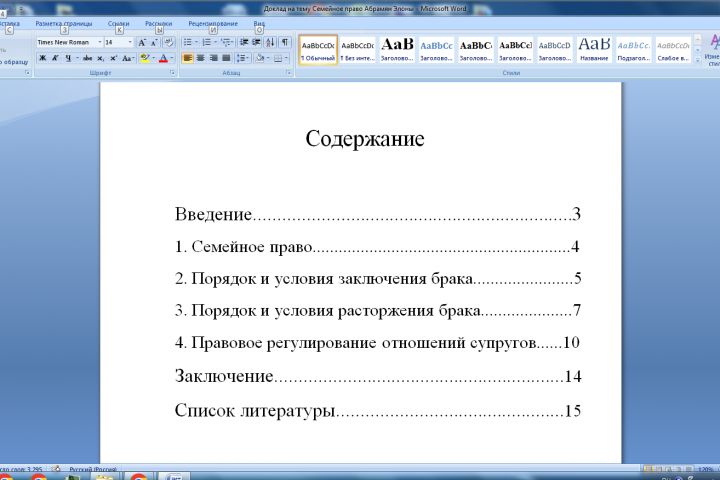Center the paragraph text
Viewport: 720px width, 480px height.
point(200,58)
